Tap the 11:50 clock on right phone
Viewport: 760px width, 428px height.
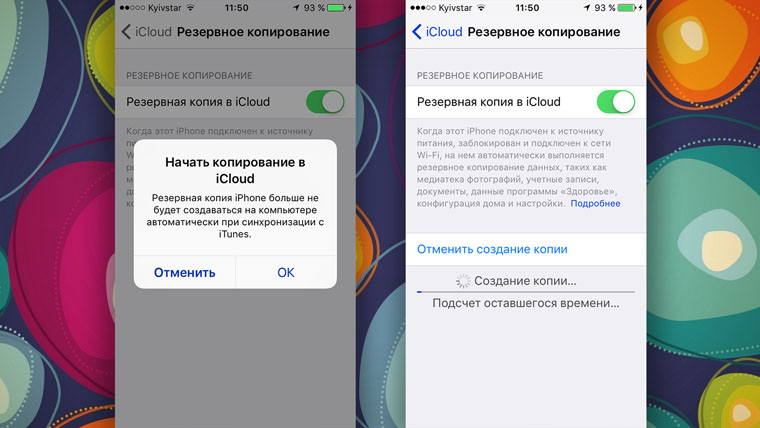pos(527,8)
